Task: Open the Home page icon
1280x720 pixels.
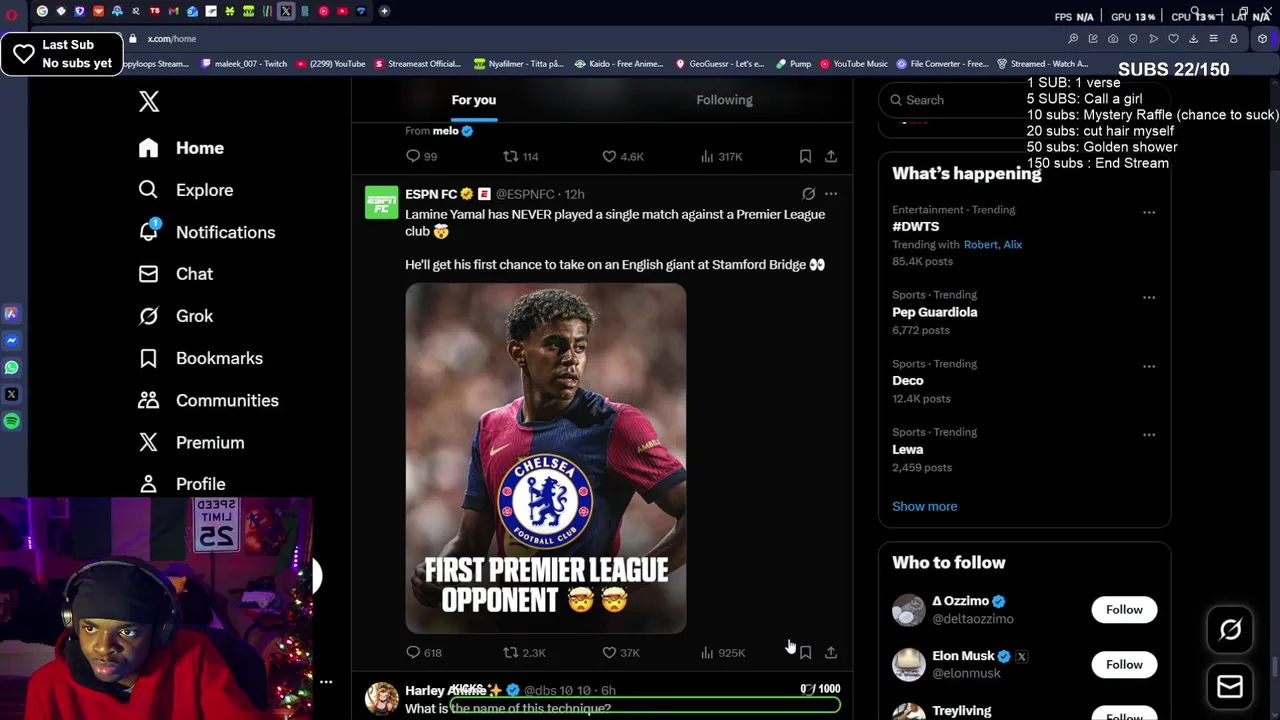Action: (x=148, y=148)
